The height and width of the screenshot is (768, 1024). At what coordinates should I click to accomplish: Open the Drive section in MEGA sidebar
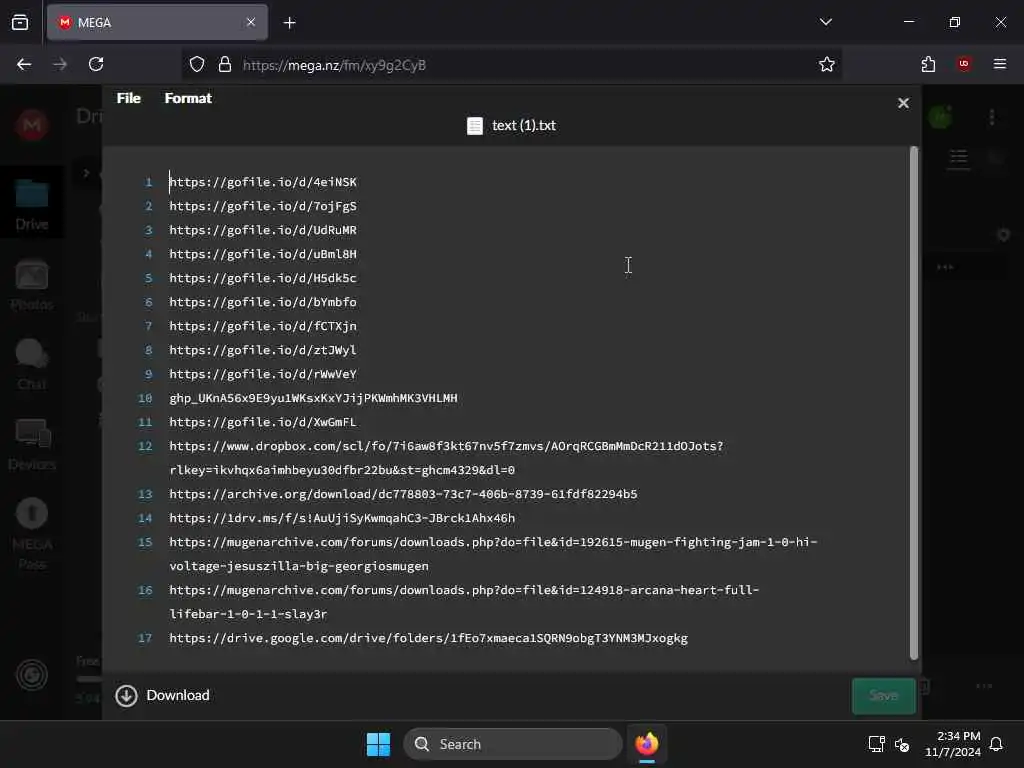32,204
